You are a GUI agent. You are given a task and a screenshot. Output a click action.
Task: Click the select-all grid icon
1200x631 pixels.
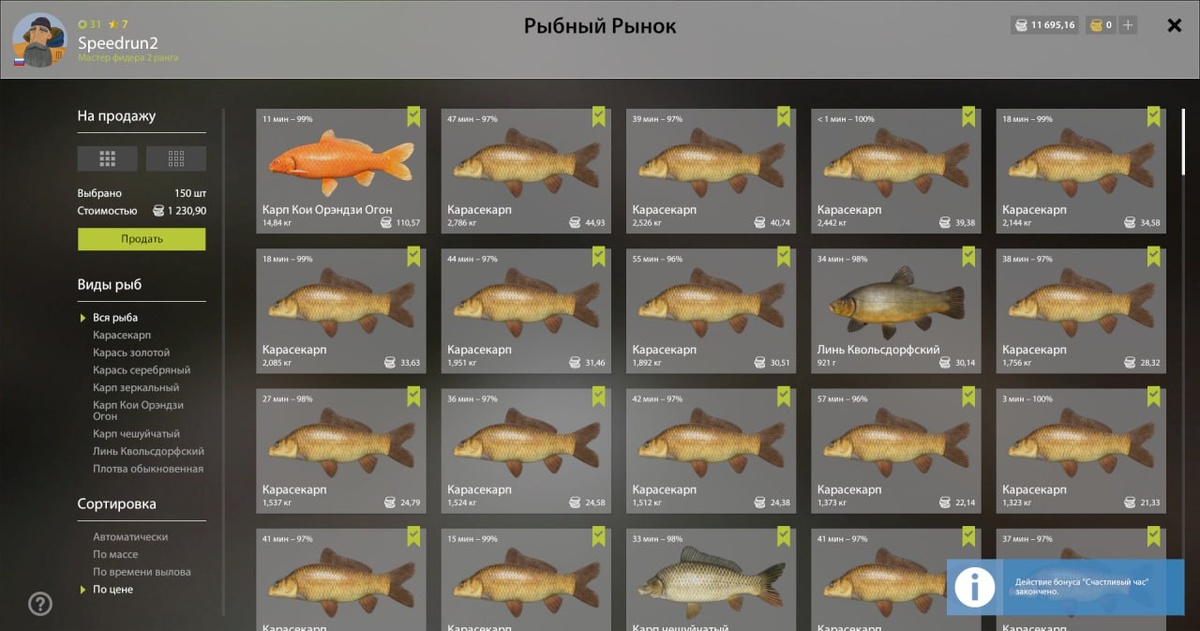click(107, 158)
